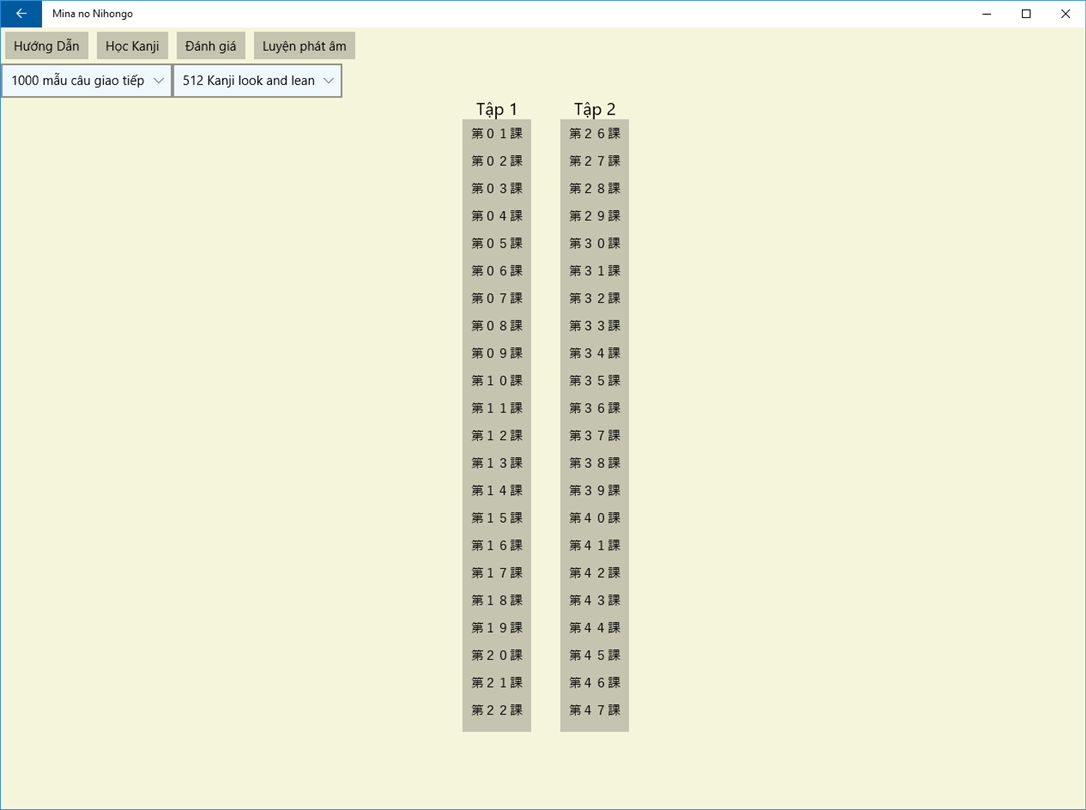Maximize the Mina no Nihongo window

click(x=1026, y=14)
